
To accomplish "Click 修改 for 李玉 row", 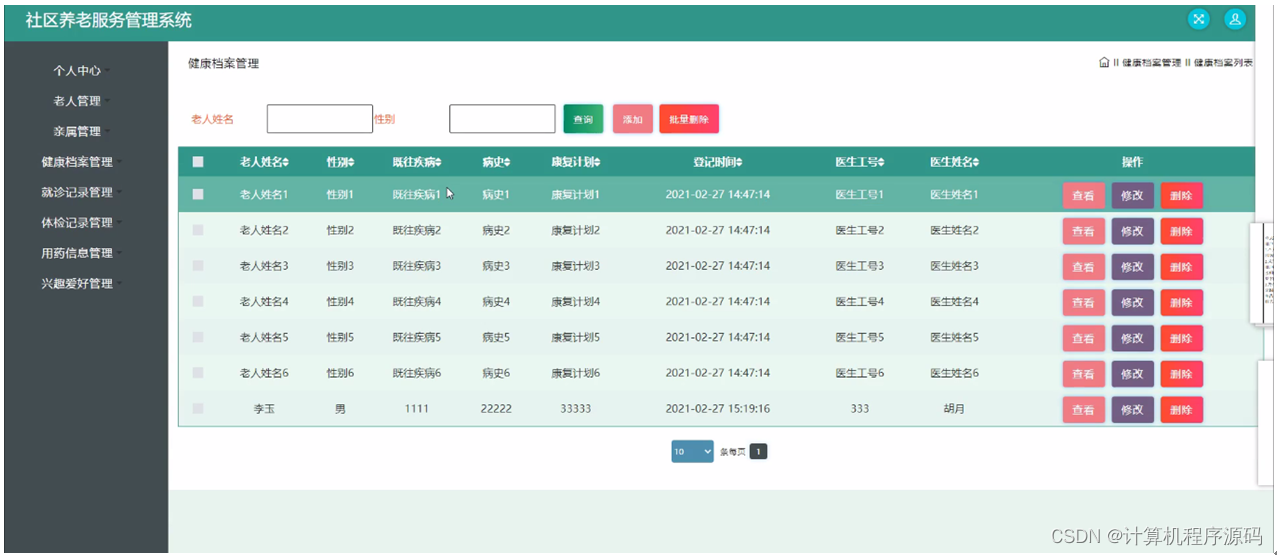I will pos(1132,410).
